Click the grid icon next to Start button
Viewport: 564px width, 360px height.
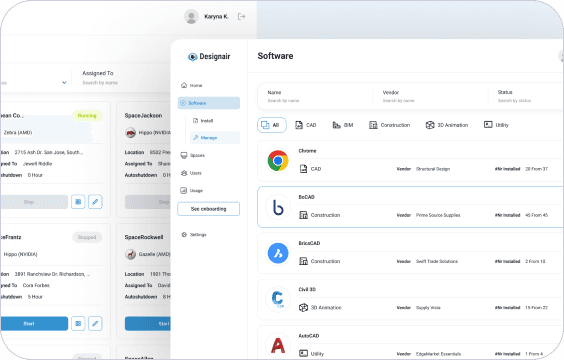point(78,323)
